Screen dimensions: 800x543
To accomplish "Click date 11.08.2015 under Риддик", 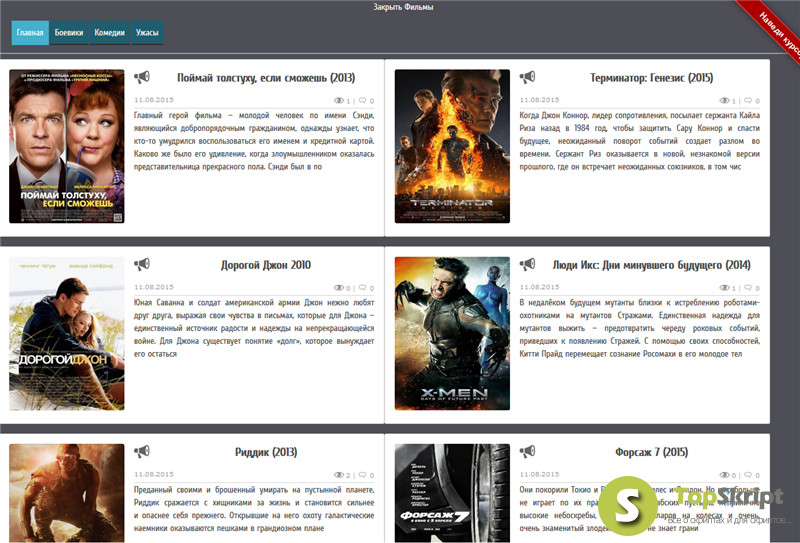I will click(x=154, y=475).
